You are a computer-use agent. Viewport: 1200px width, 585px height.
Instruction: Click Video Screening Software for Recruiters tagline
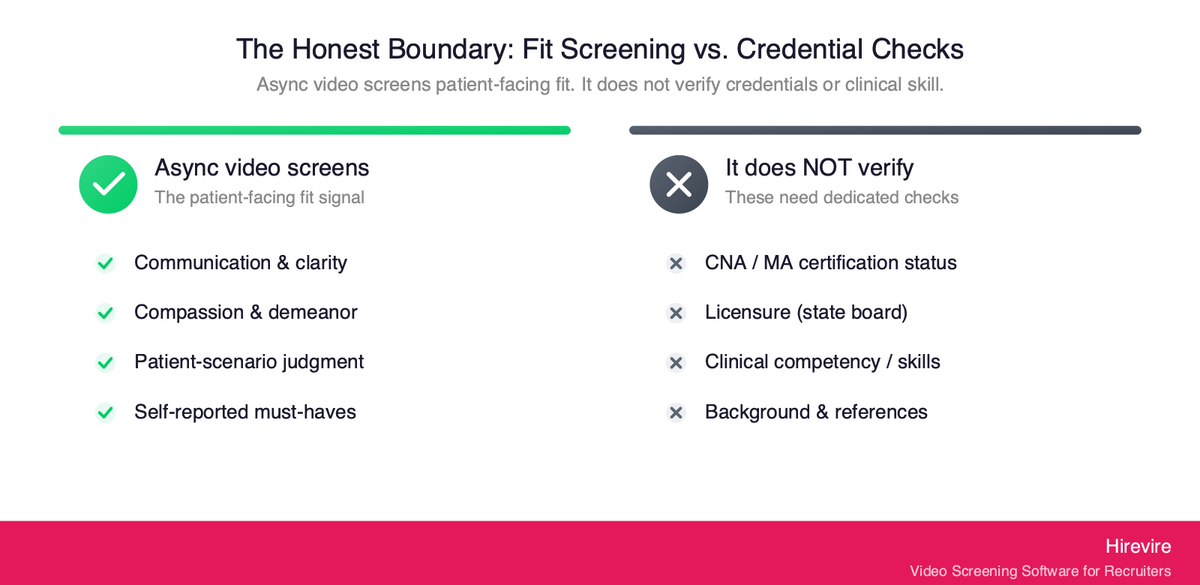pos(1040,571)
